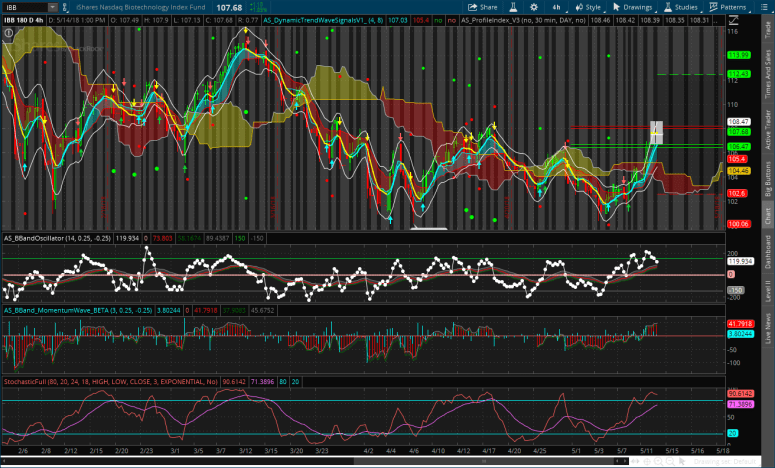Click the Share button
This screenshot has height=468, width=775.
(x=482, y=7)
